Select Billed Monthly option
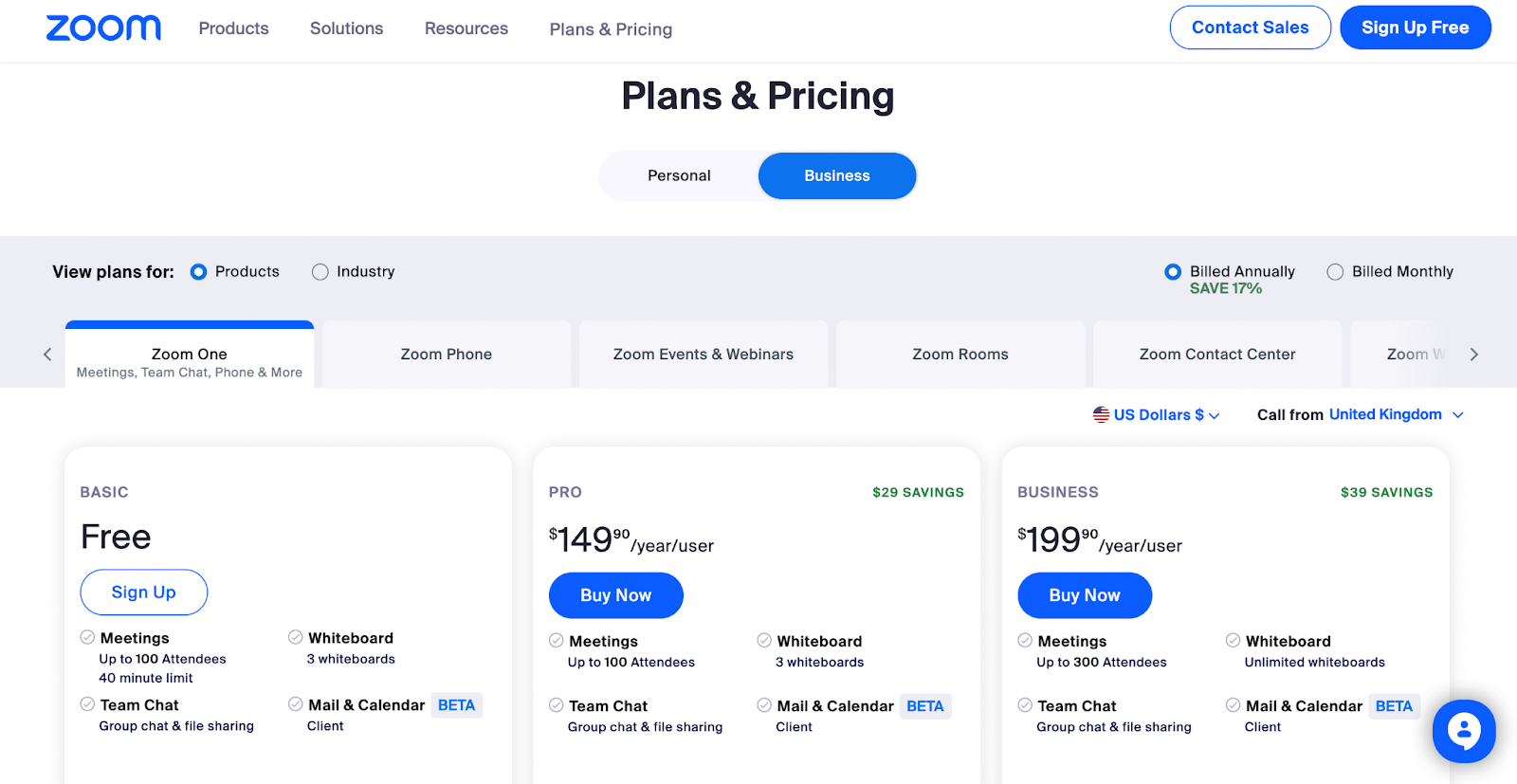The image size is (1517, 784). pyautogui.click(x=1335, y=272)
